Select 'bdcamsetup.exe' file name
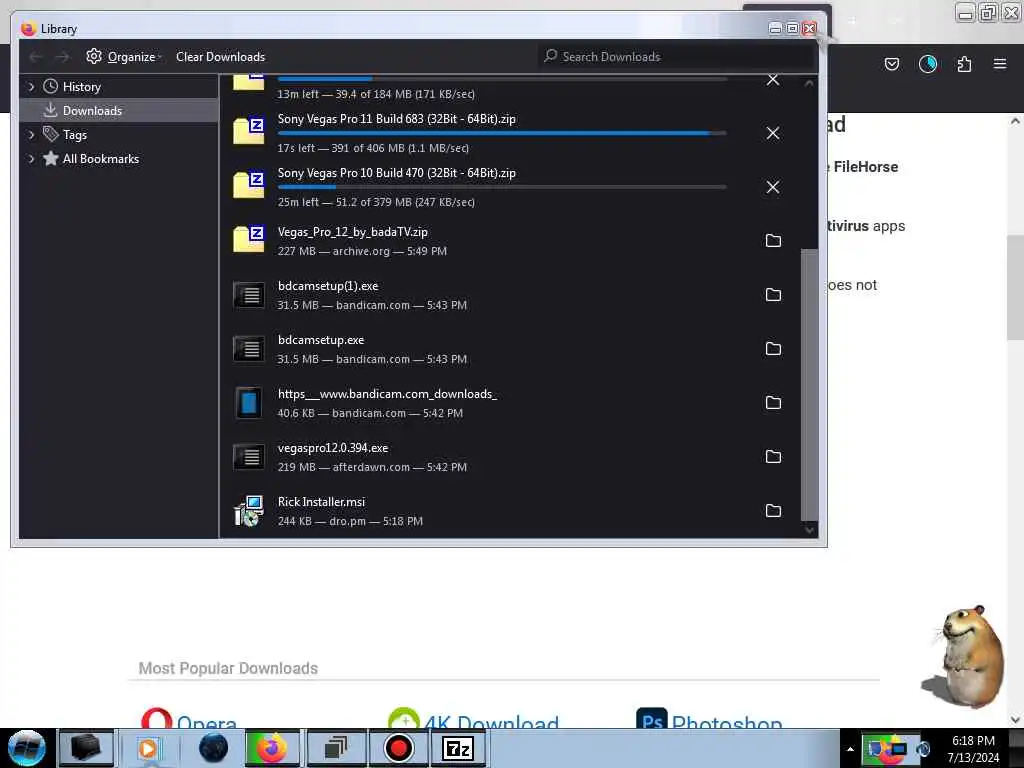1024x768 pixels. coord(321,340)
